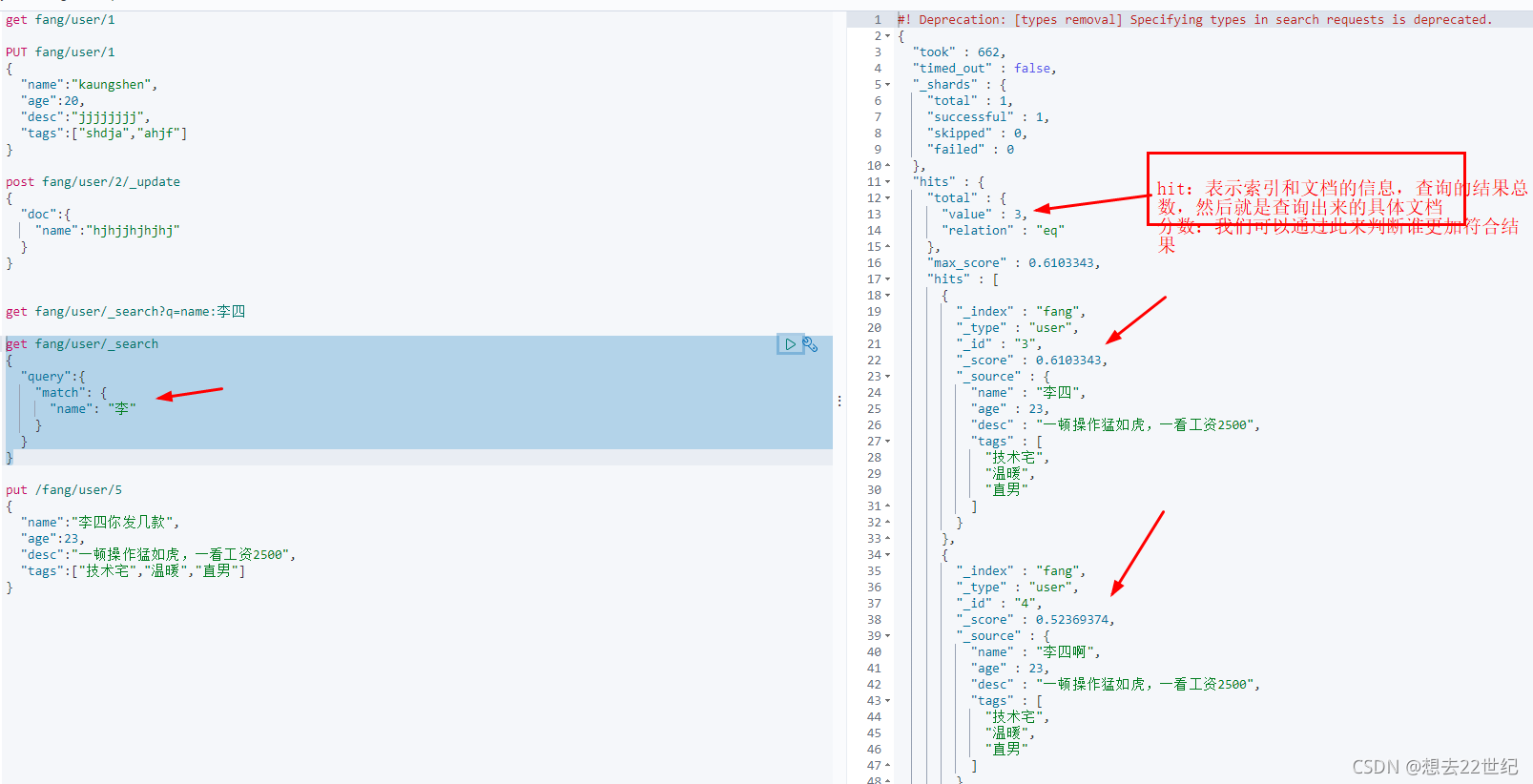Viewport: 1533px width, 784px height.
Task: Click line number 35 in output gutter
Action: pyautogui.click(x=874, y=571)
